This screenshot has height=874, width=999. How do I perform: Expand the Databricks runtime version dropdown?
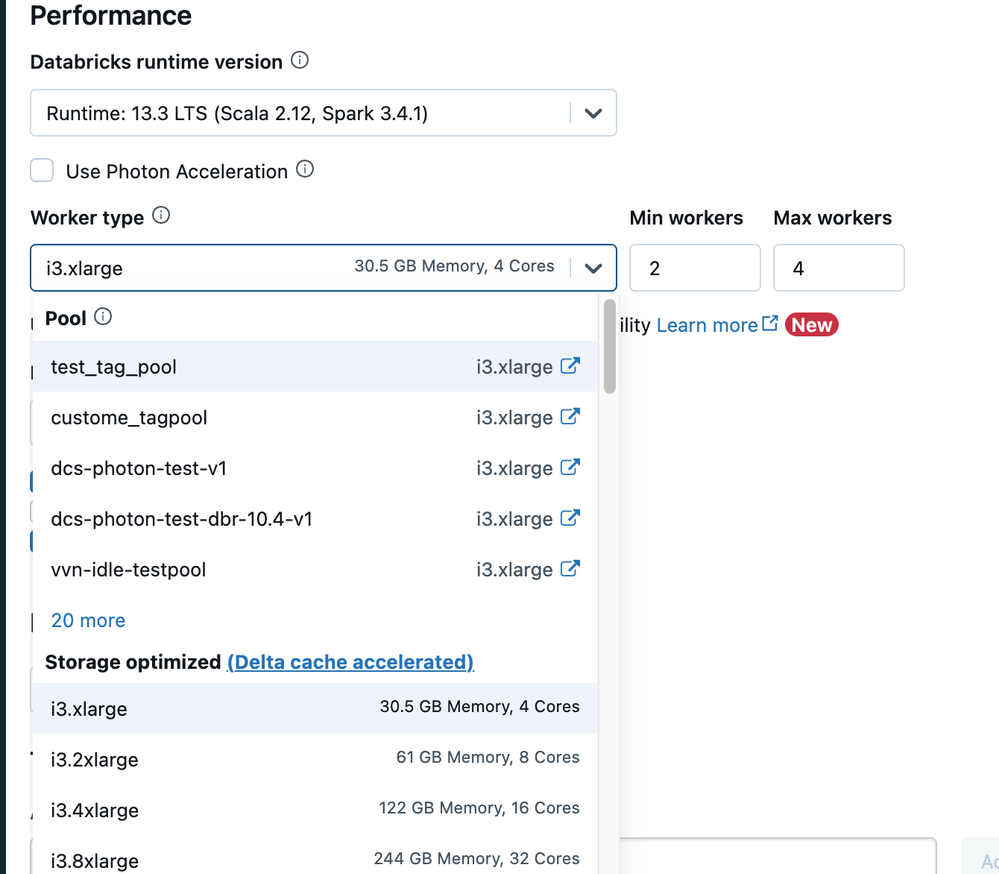point(593,114)
